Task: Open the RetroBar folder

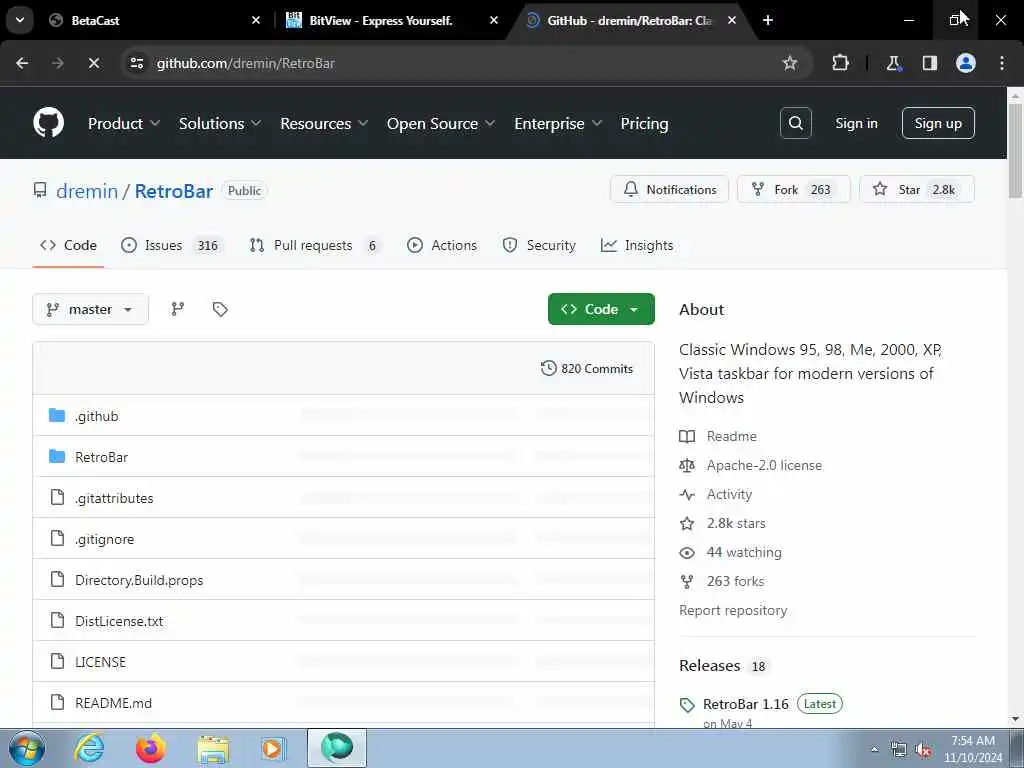Action: point(101,457)
